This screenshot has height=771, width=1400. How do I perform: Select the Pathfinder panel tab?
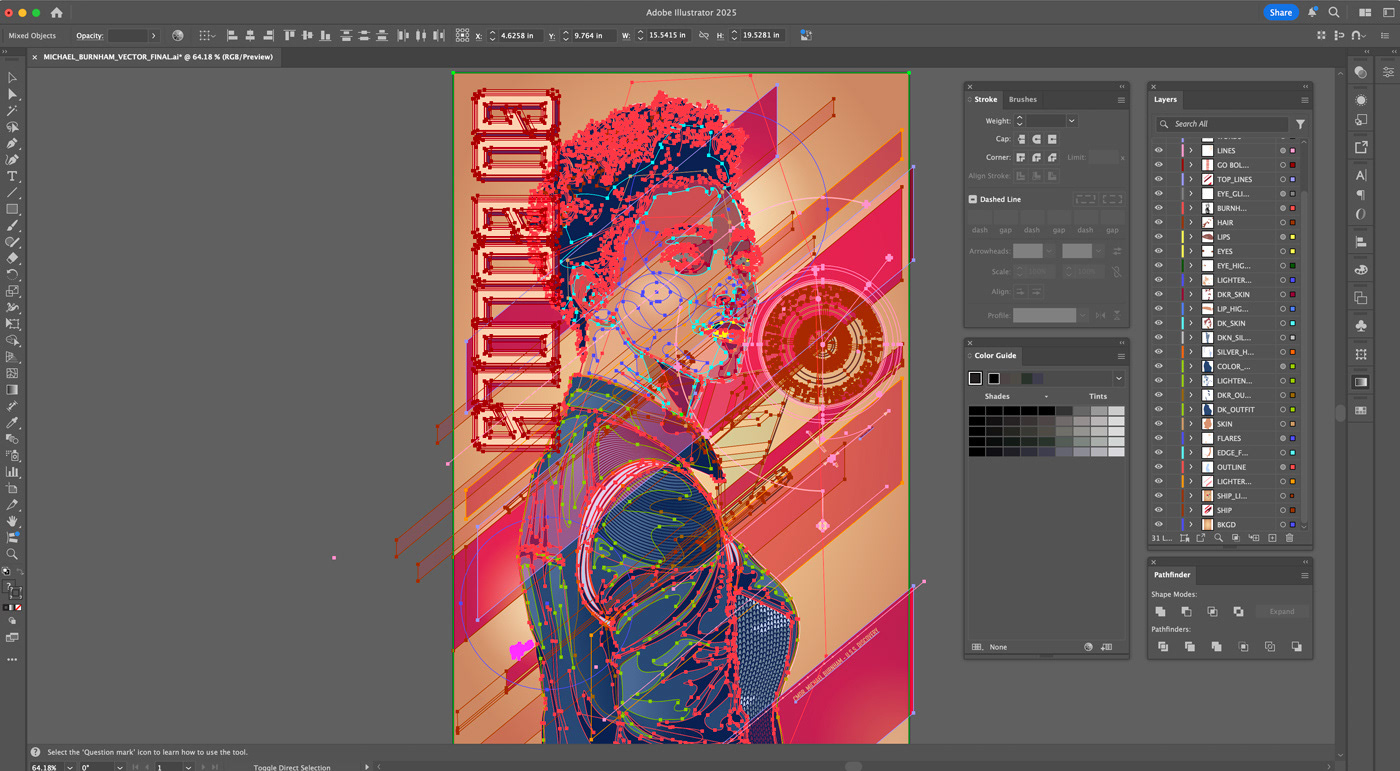[1172, 575]
